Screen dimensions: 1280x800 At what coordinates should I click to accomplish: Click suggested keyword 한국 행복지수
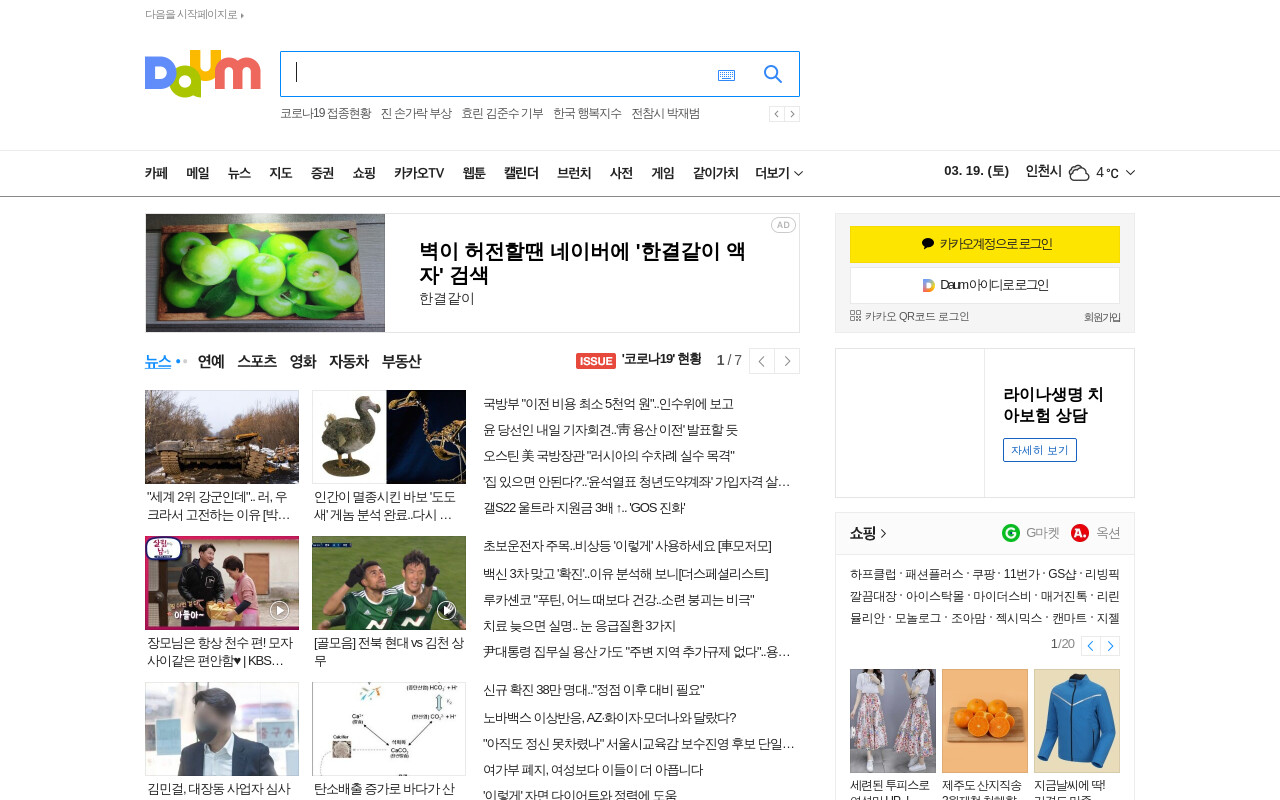click(587, 114)
